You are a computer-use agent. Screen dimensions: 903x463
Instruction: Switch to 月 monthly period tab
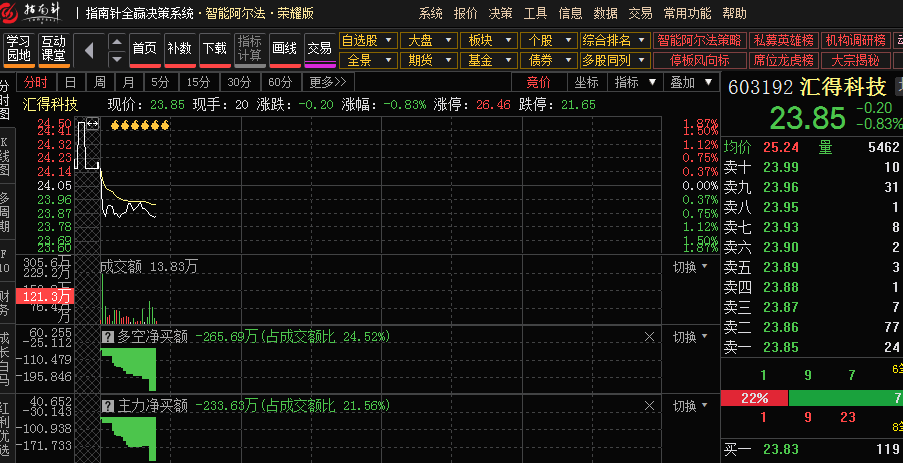coord(128,82)
